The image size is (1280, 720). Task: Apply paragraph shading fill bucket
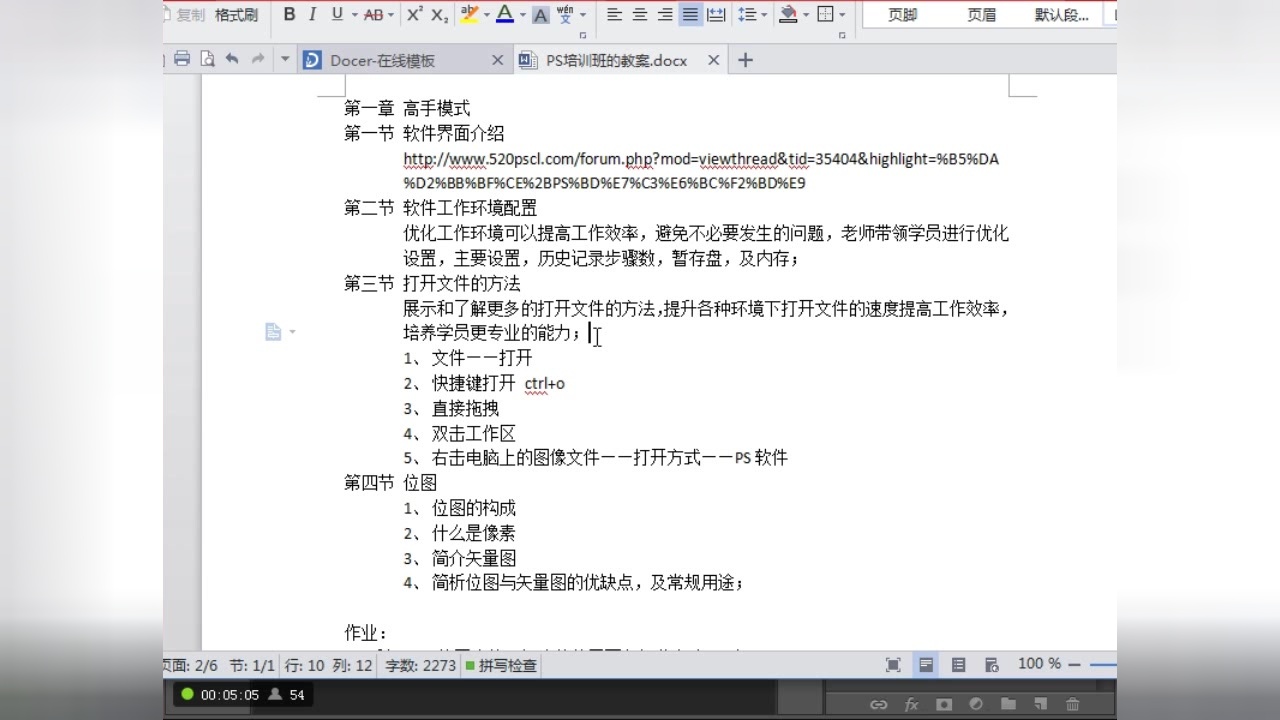pyautogui.click(x=788, y=14)
